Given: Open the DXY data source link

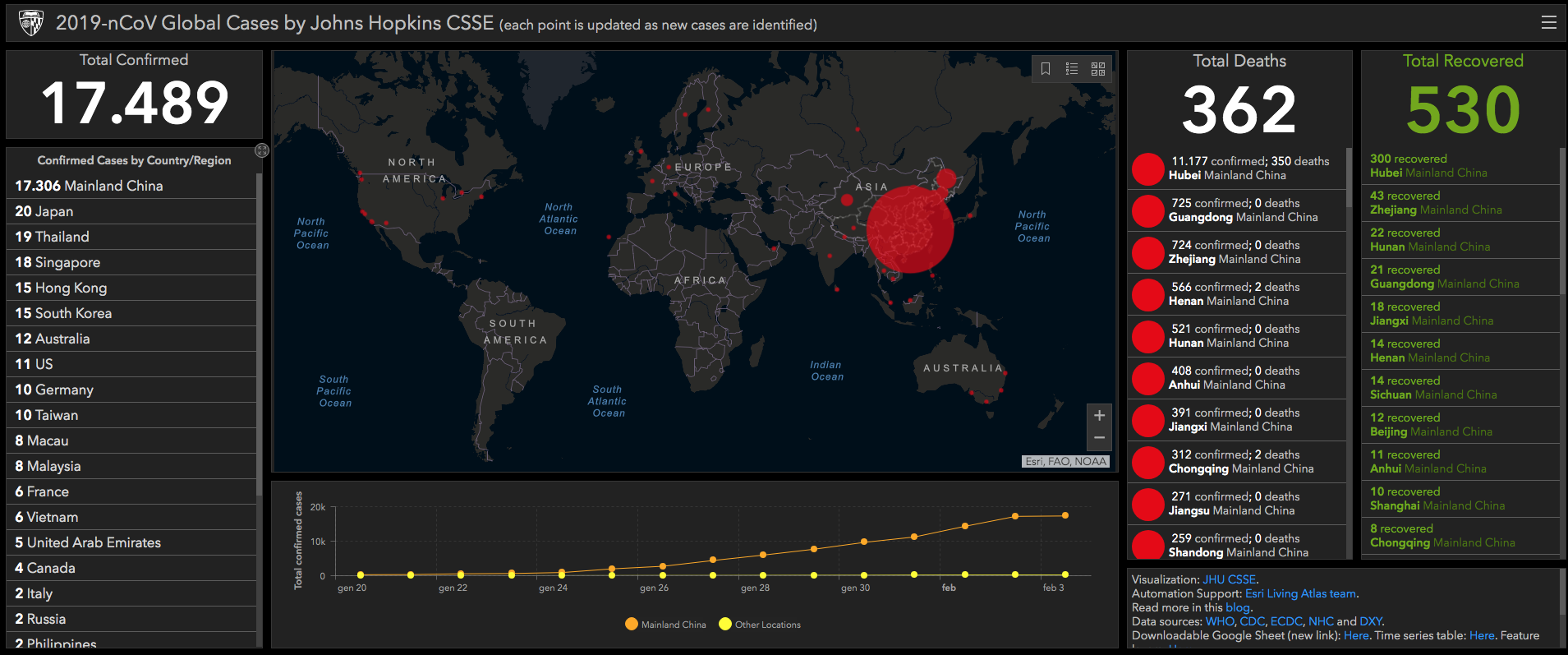Looking at the screenshot, I should [x=1371, y=621].
